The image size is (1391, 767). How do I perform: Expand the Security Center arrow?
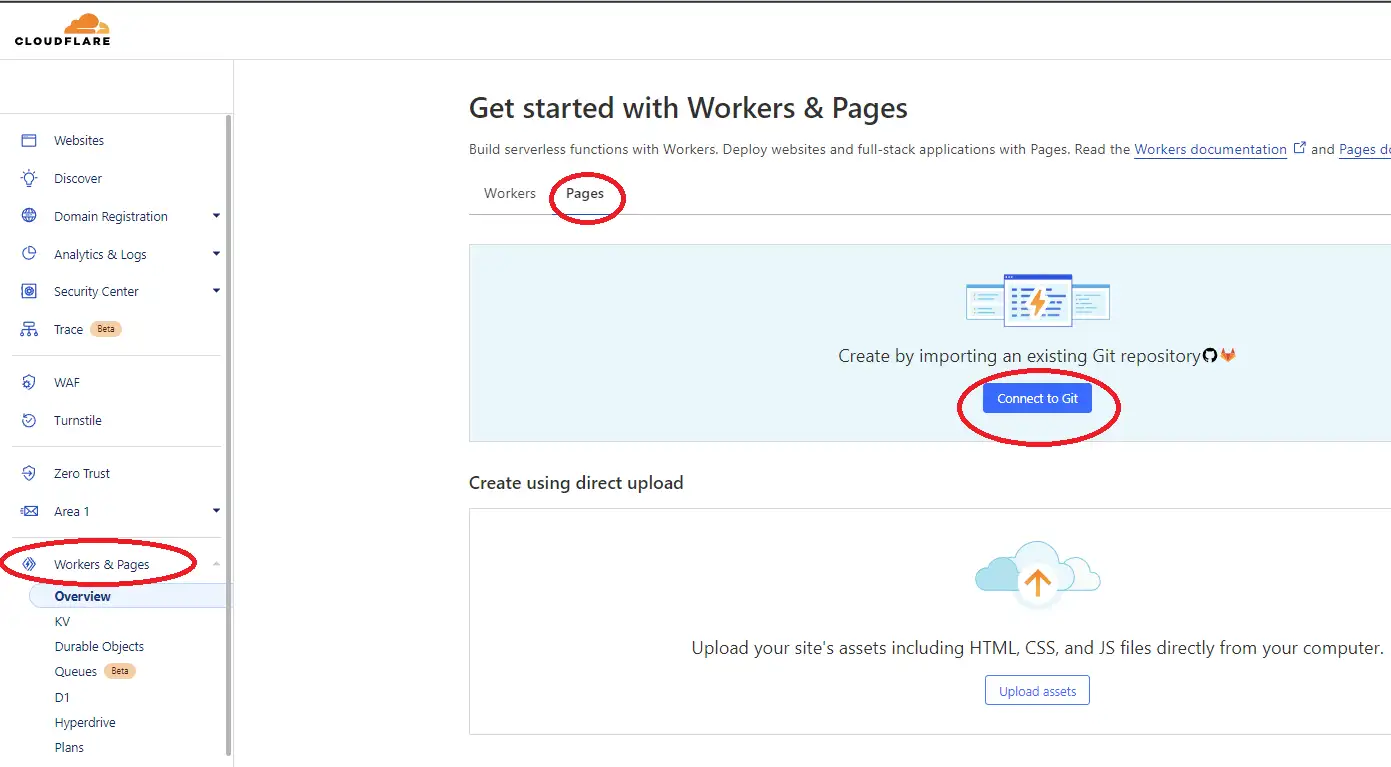[x=216, y=291]
